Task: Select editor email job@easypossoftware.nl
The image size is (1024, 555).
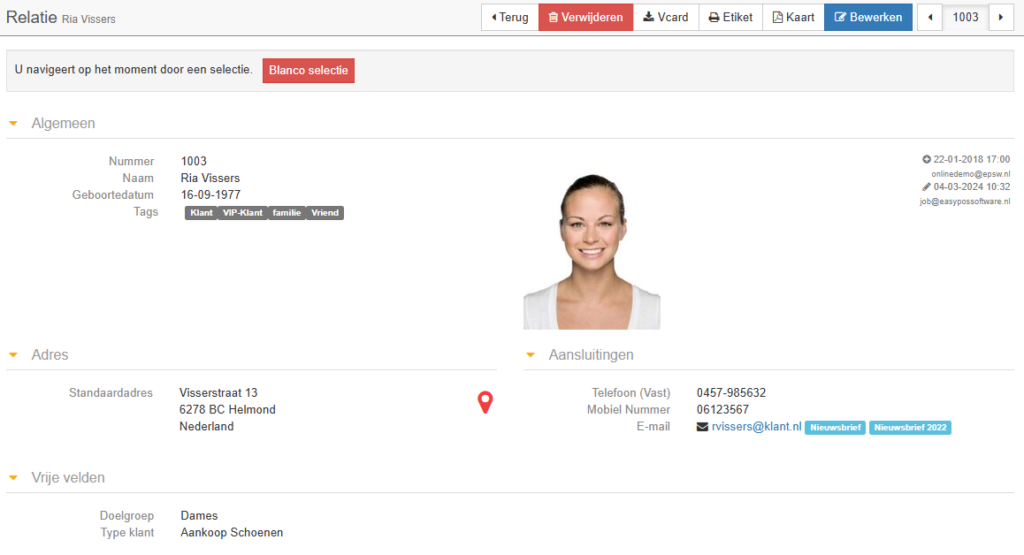Action: 965,202
